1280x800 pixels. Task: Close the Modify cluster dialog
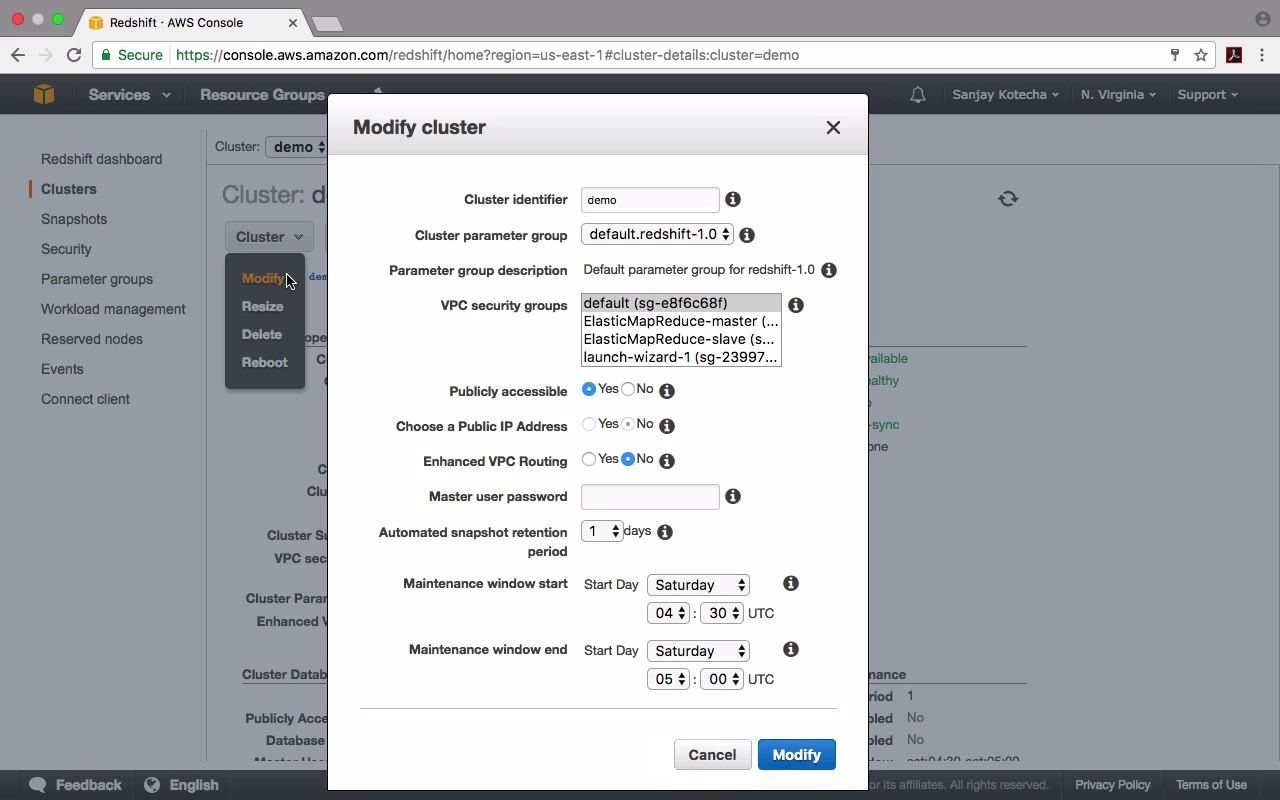point(833,127)
